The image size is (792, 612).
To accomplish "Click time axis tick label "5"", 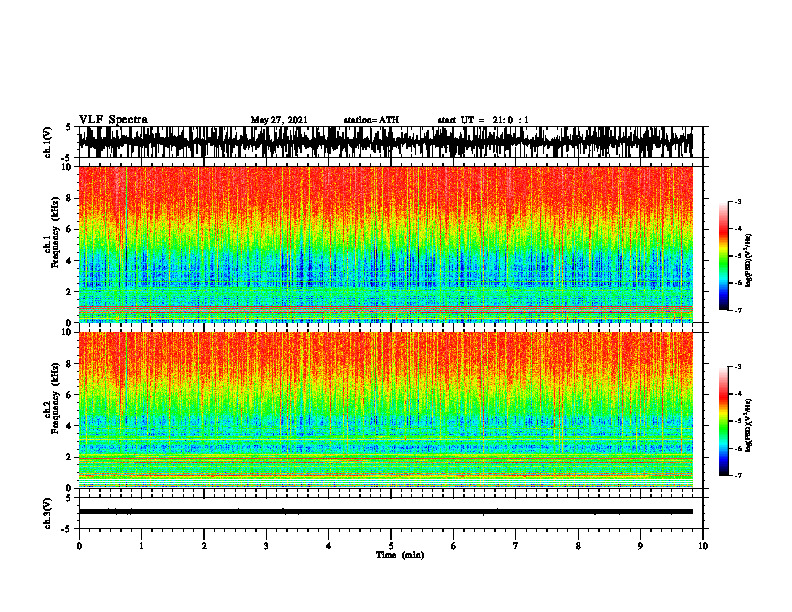I will [x=391, y=546].
